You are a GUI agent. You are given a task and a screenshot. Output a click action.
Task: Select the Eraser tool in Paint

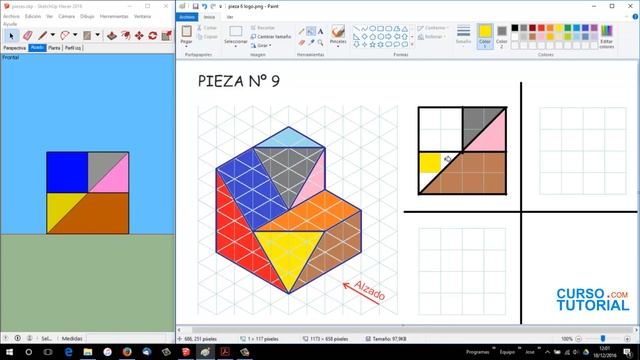pyautogui.click(x=301, y=42)
